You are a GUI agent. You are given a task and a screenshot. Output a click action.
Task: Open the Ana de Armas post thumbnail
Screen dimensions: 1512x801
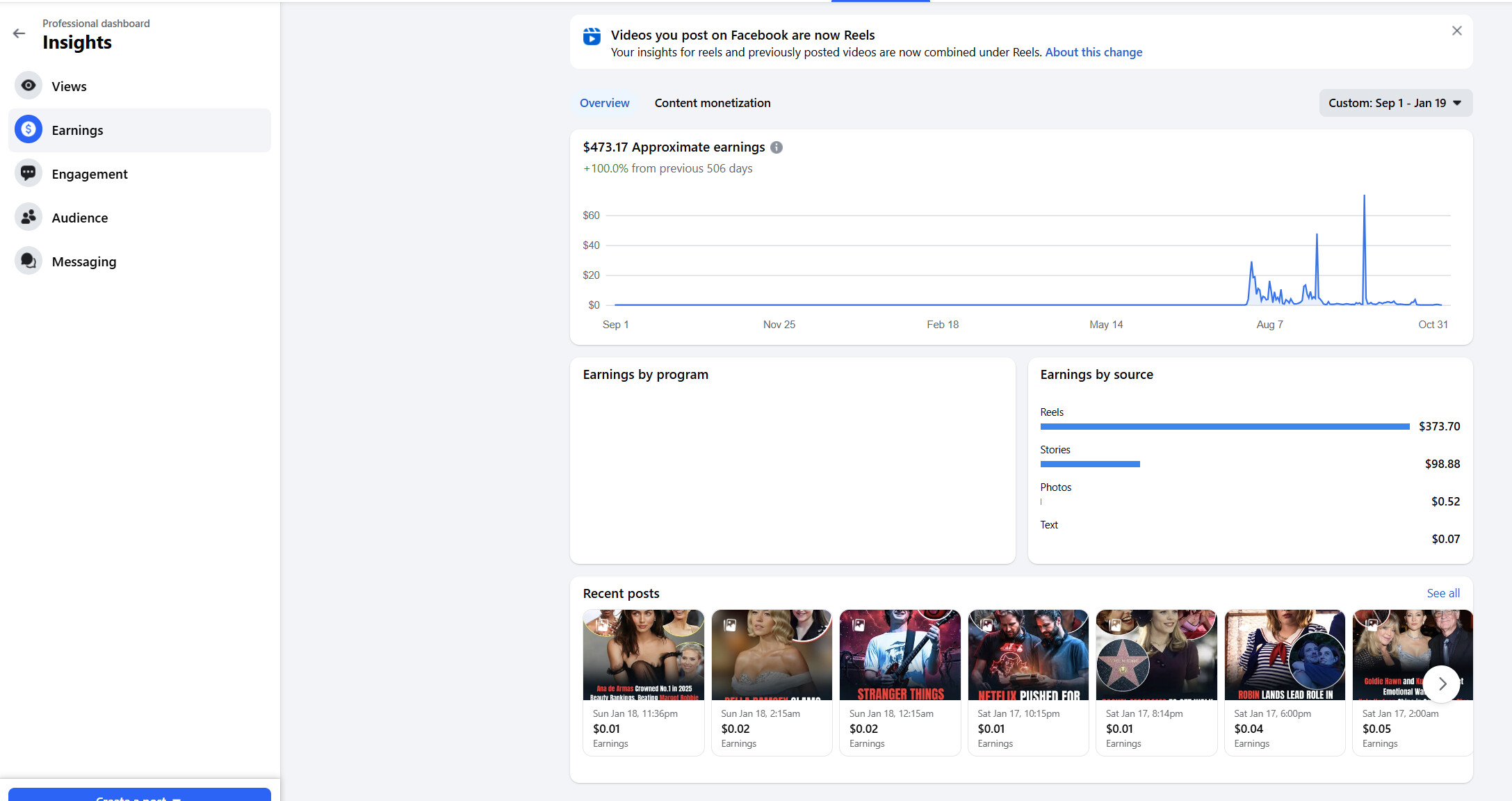coord(643,655)
